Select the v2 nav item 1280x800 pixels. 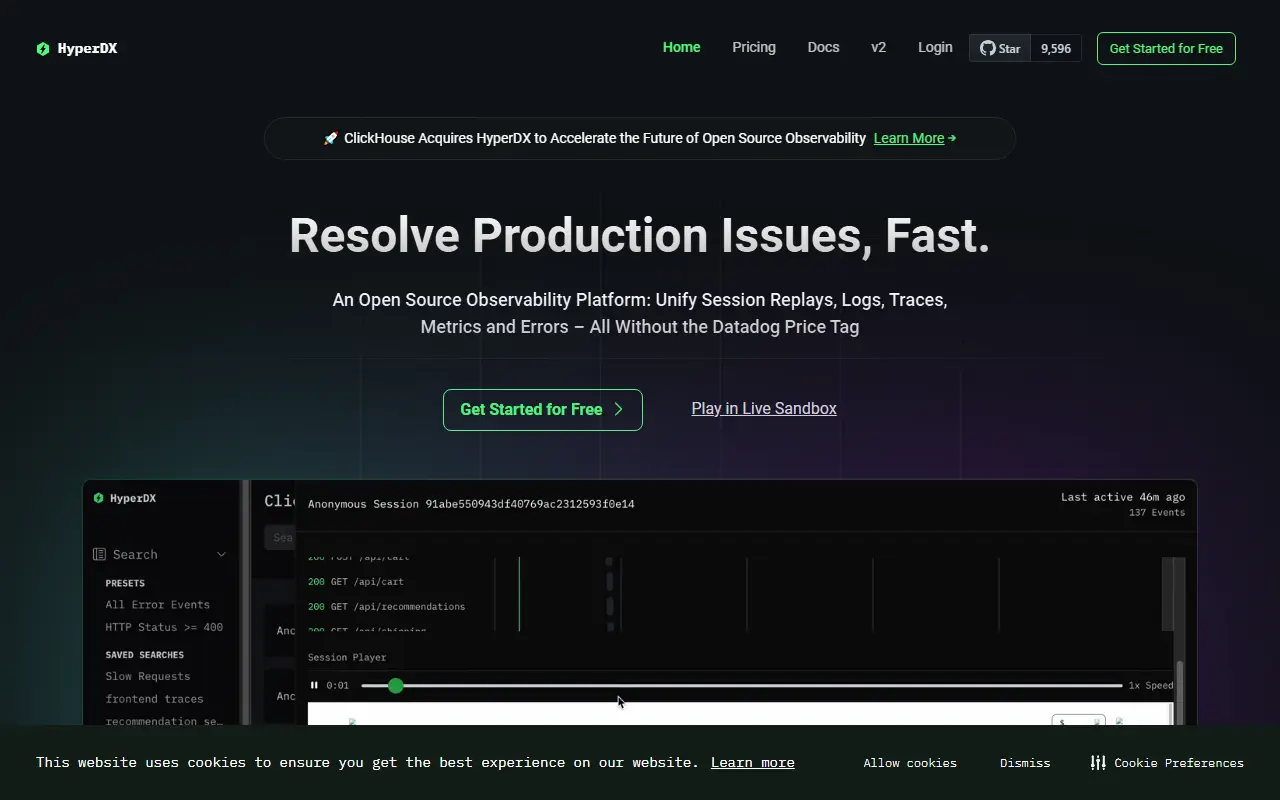pyautogui.click(x=878, y=47)
